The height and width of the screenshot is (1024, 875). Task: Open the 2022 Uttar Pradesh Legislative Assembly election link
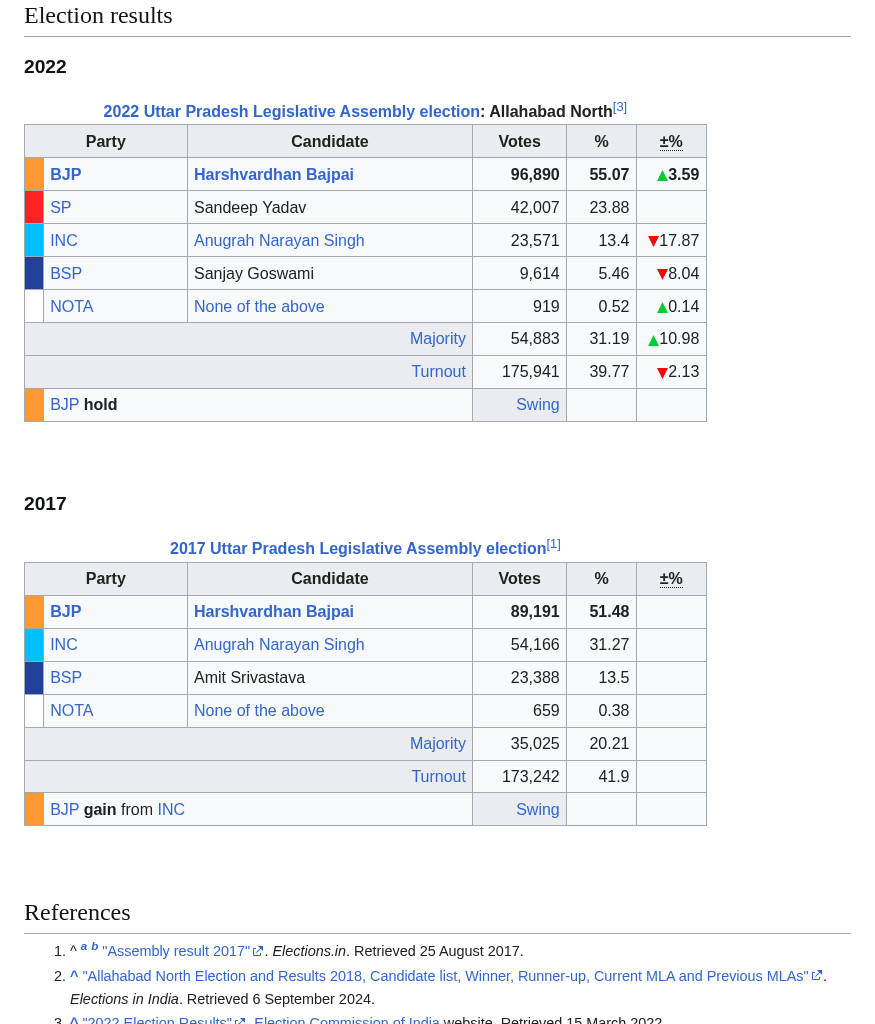291,112
